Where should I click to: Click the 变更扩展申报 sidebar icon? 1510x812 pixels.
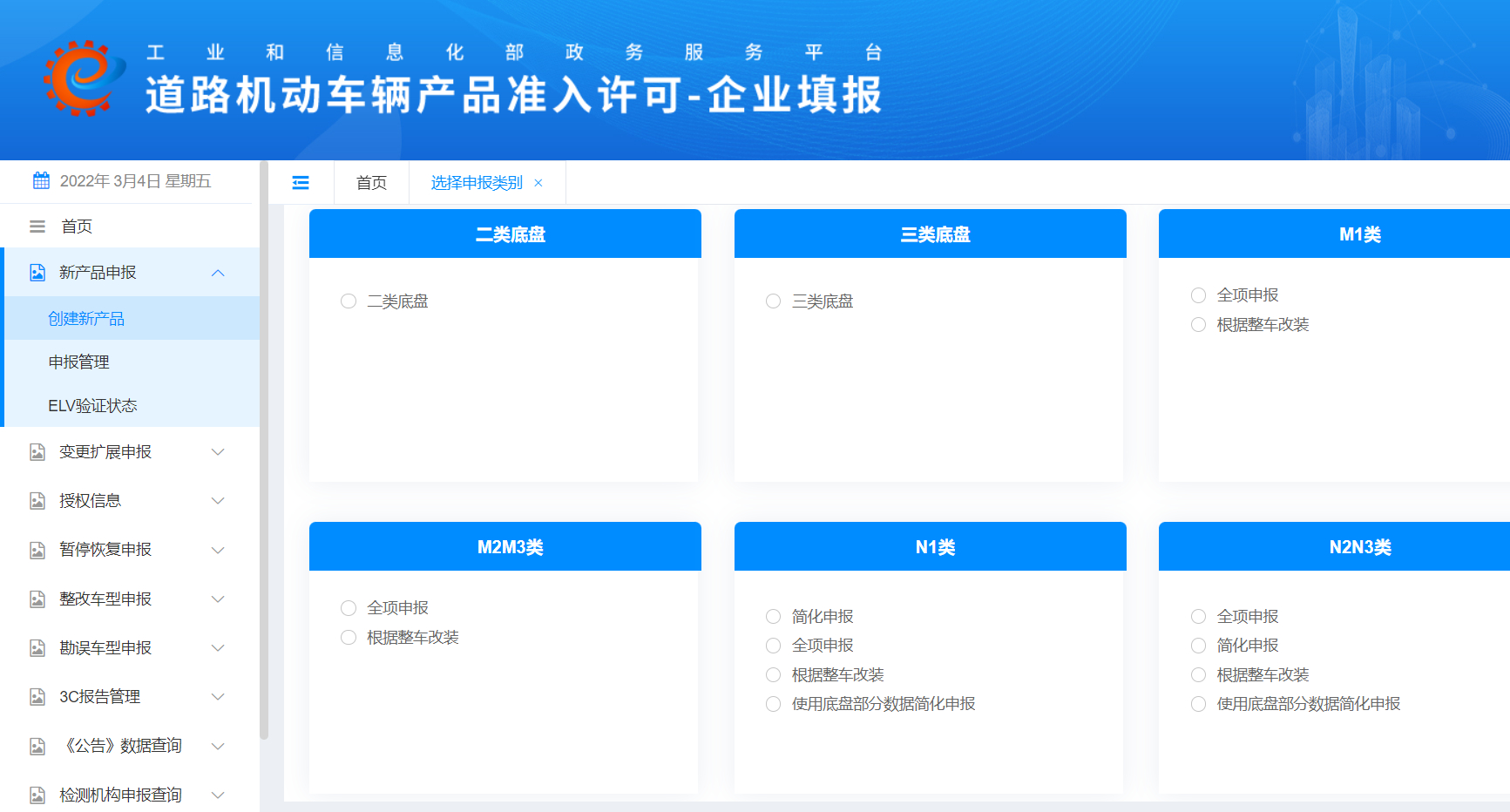[36, 451]
